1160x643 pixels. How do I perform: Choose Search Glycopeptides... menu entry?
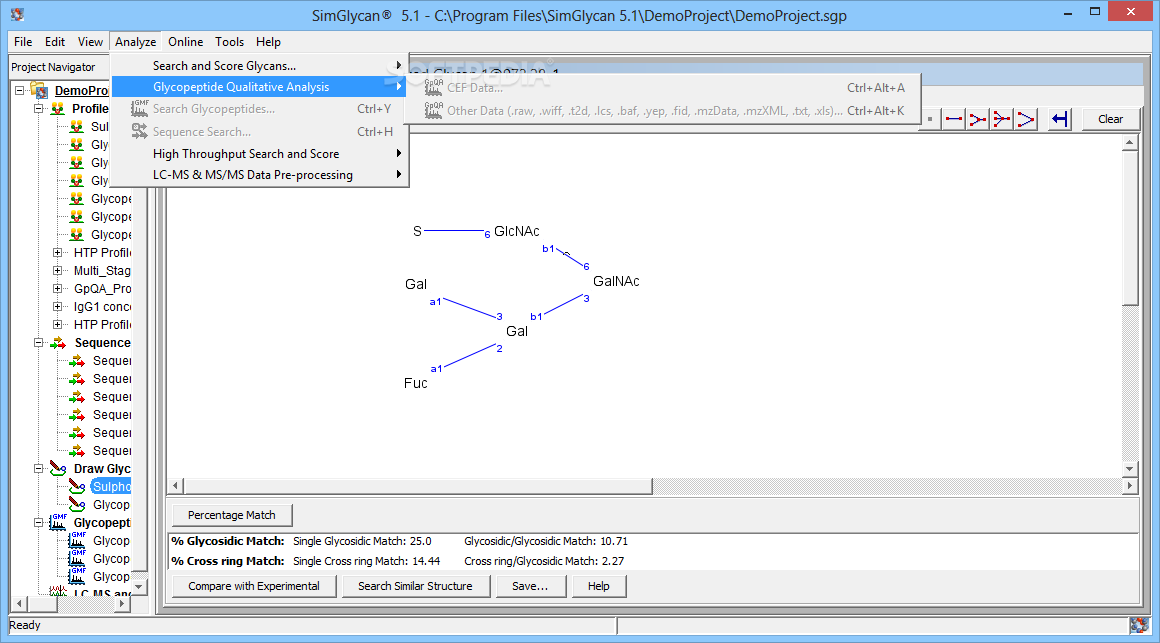point(259,109)
